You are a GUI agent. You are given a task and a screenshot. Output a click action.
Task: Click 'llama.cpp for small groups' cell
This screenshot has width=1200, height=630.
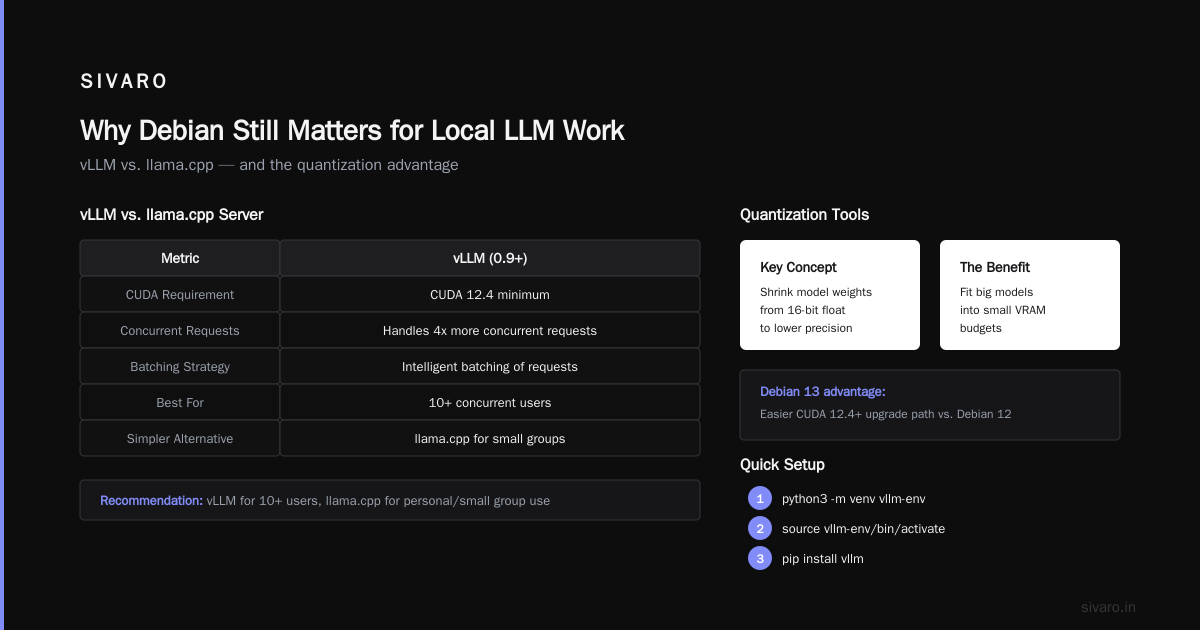tap(490, 439)
